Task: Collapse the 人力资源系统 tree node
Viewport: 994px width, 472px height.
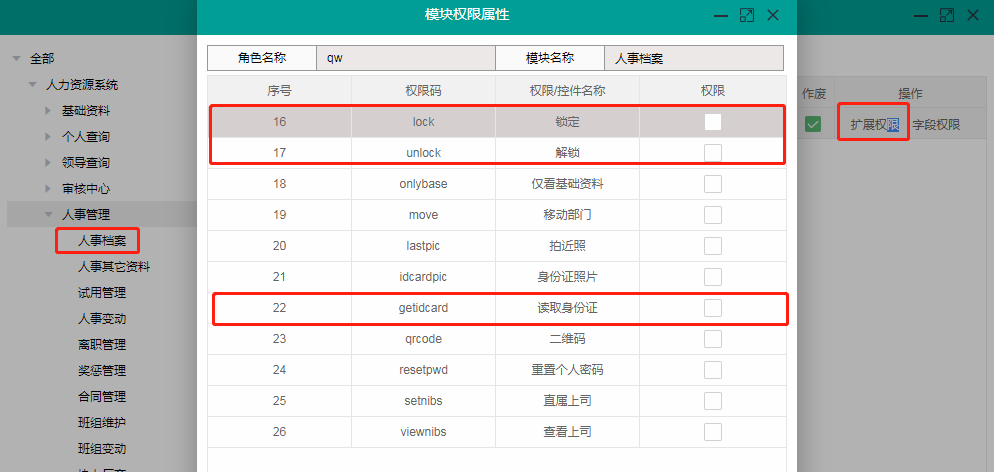Action: [x=32, y=85]
